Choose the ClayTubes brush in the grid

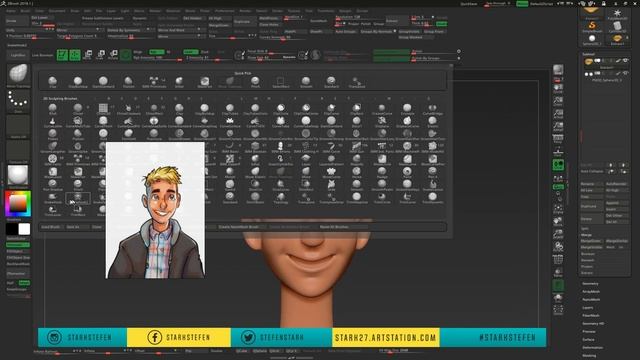point(230,109)
